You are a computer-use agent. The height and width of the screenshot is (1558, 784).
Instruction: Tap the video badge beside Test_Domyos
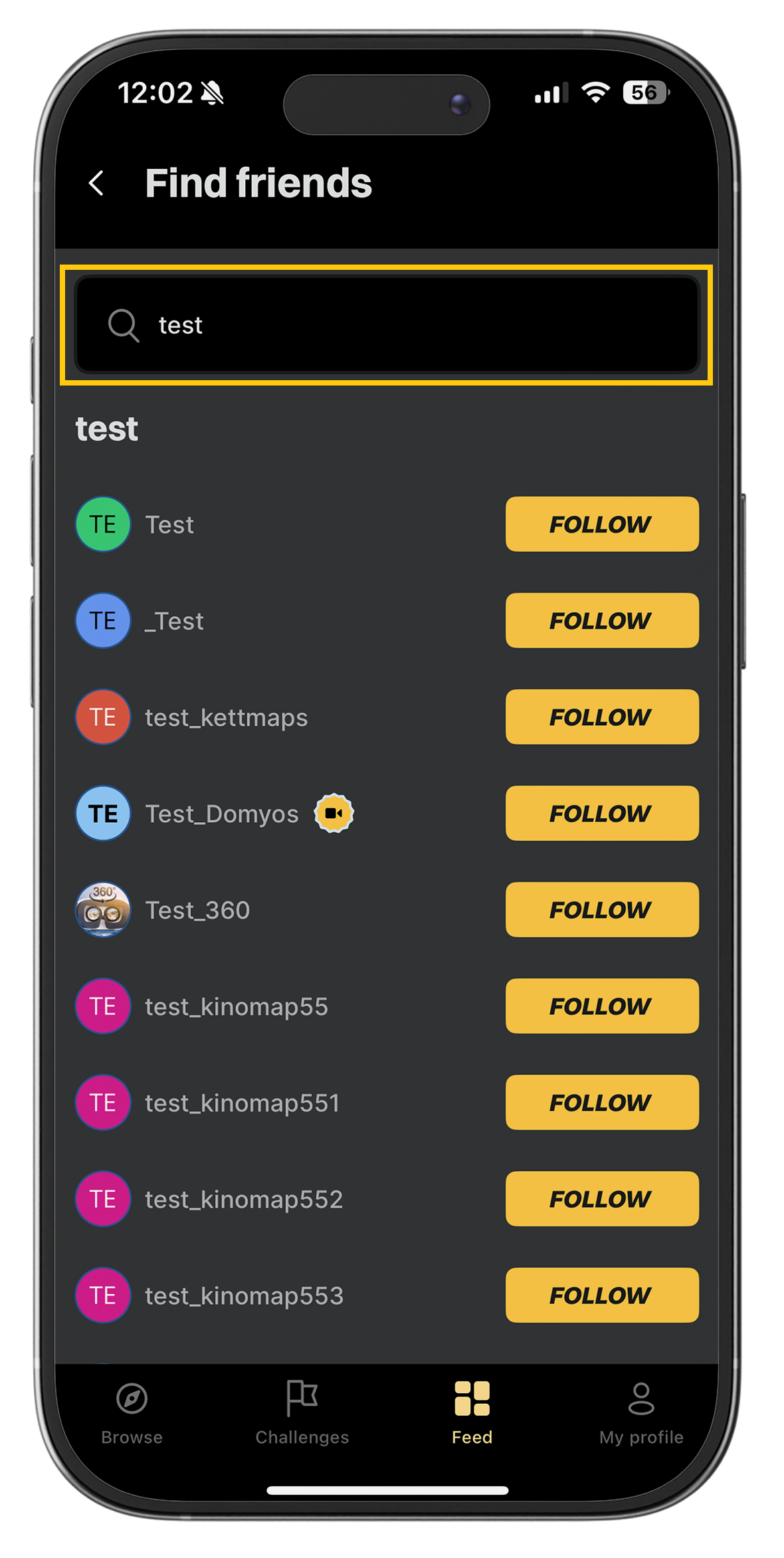click(334, 813)
